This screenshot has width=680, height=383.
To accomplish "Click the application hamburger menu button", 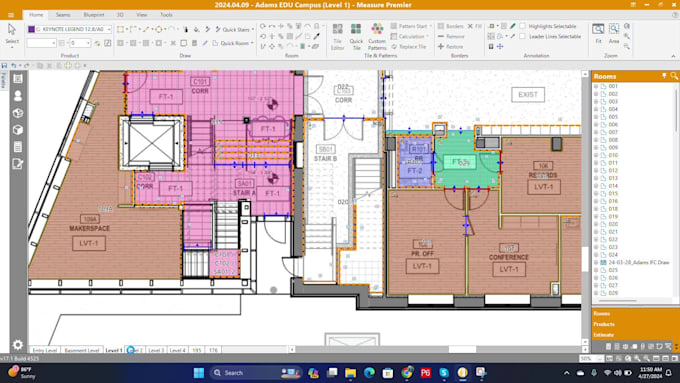I will click(x=11, y=15).
